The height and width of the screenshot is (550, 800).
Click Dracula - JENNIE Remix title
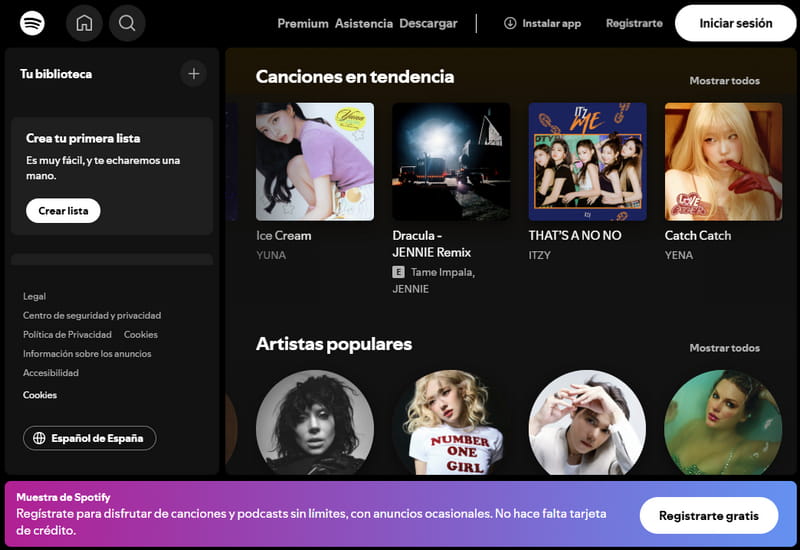tap(432, 244)
